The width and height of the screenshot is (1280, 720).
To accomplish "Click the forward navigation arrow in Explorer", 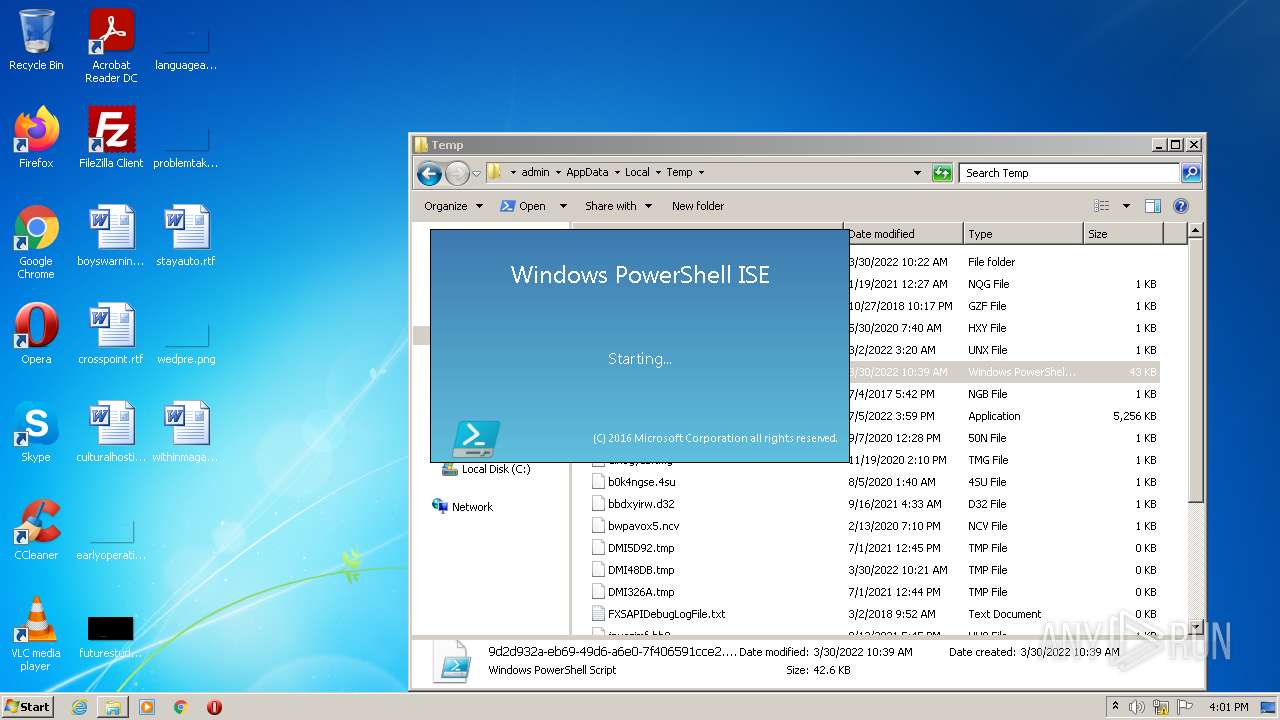I will tap(457, 173).
